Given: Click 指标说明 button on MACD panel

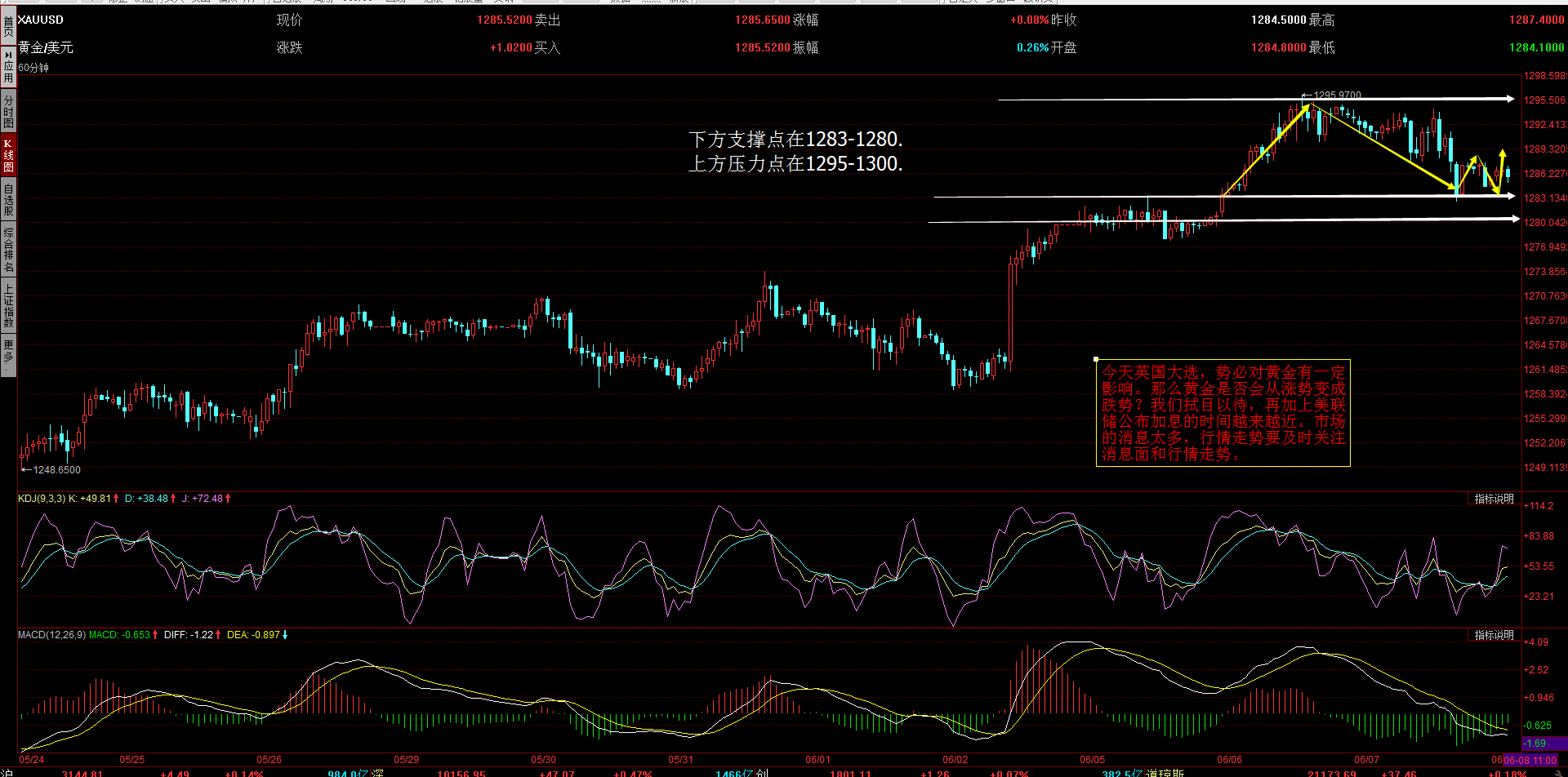Looking at the screenshot, I should point(1494,635).
